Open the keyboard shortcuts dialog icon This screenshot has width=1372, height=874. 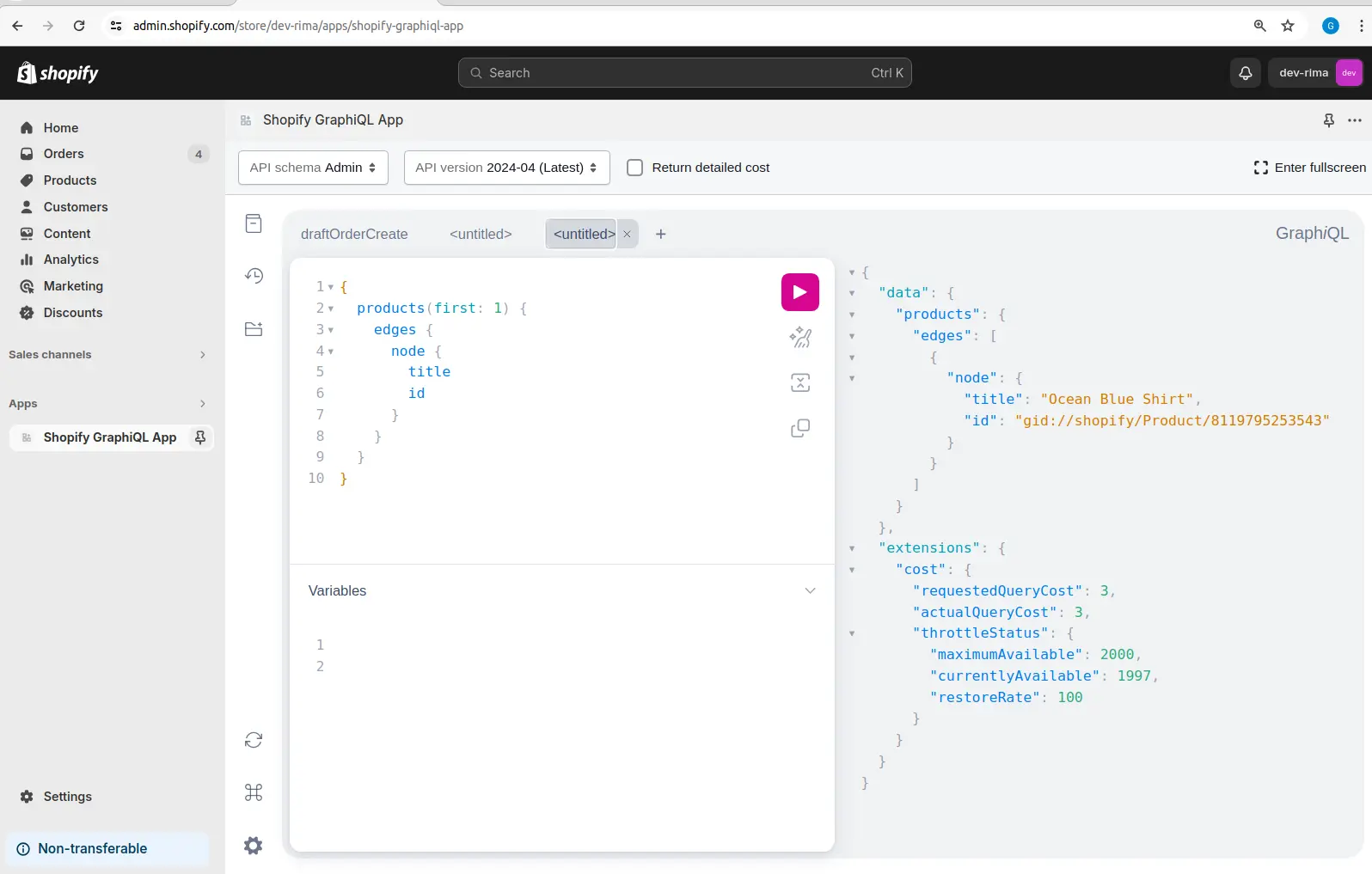[254, 792]
